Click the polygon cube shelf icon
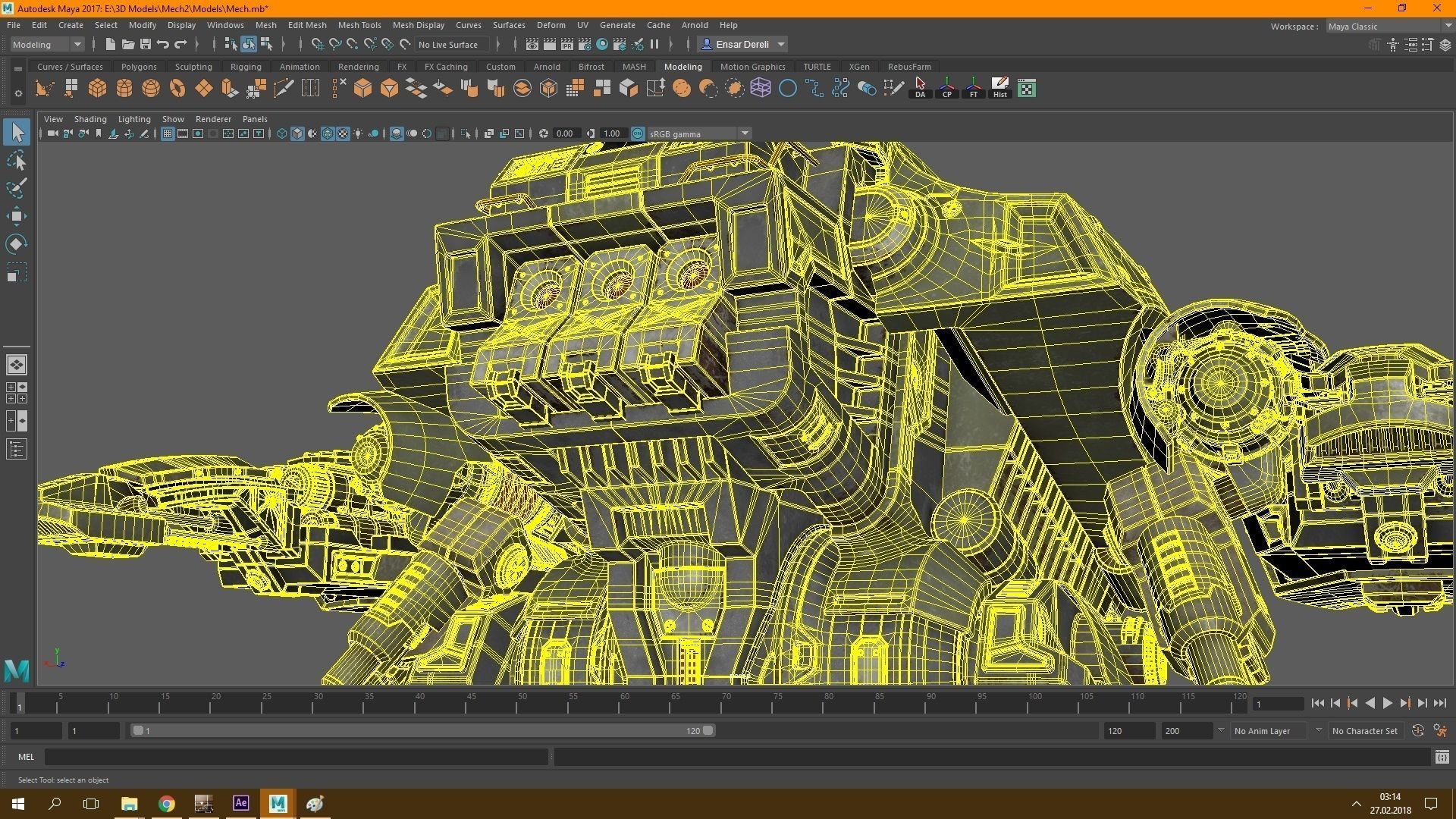1456x819 pixels. 98,89
